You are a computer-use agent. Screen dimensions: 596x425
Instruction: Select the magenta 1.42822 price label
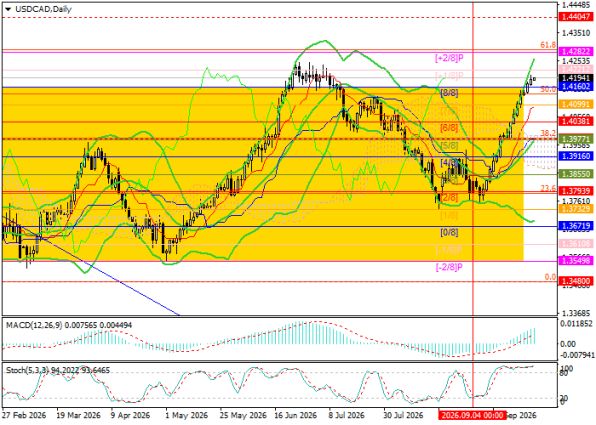577,51
